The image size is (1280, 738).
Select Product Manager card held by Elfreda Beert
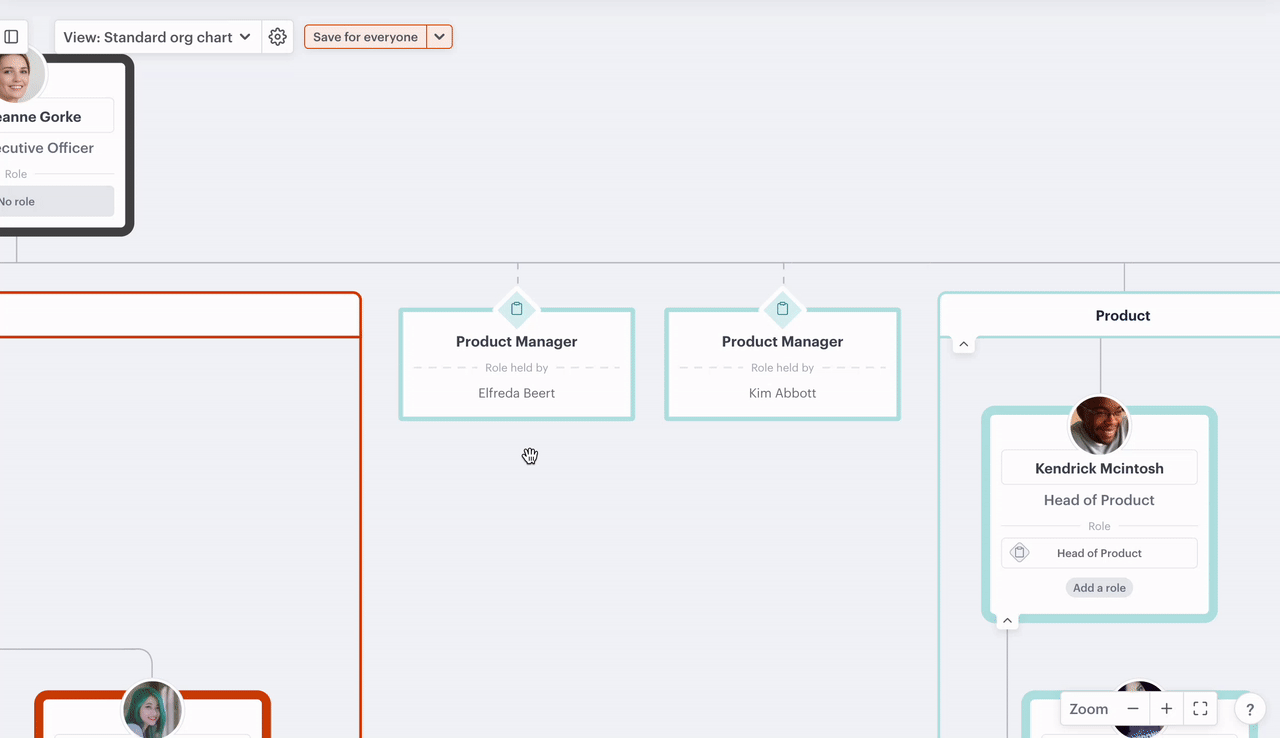tap(517, 364)
